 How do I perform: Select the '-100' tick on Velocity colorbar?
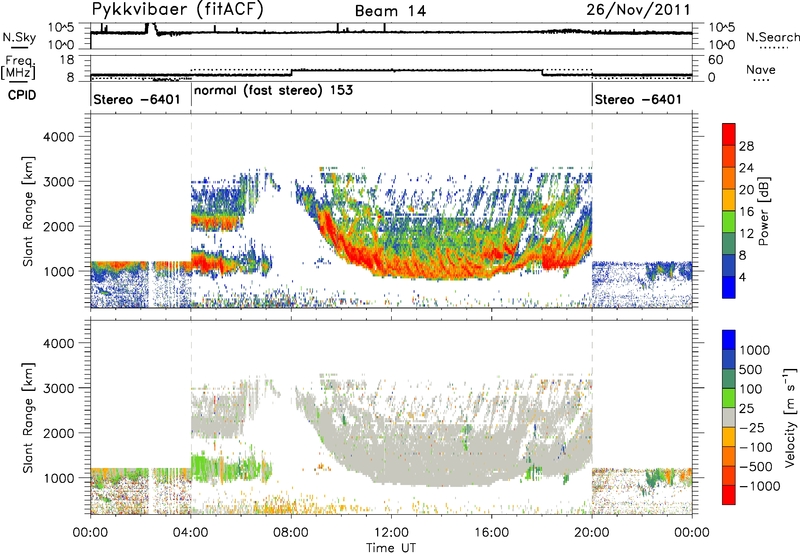[755, 447]
